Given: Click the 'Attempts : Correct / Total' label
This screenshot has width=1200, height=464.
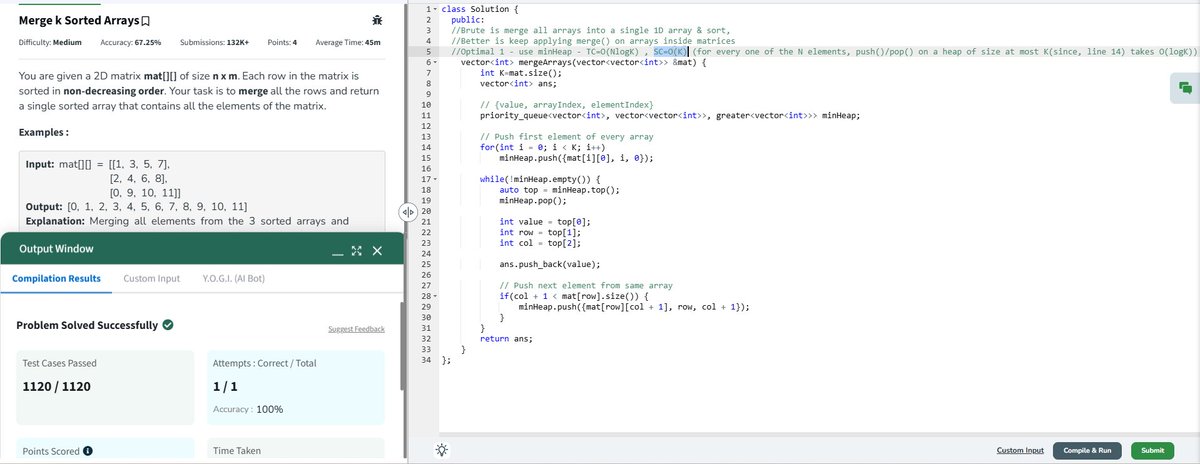Looking at the screenshot, I should pyautogui.click(x=265, y=363).
